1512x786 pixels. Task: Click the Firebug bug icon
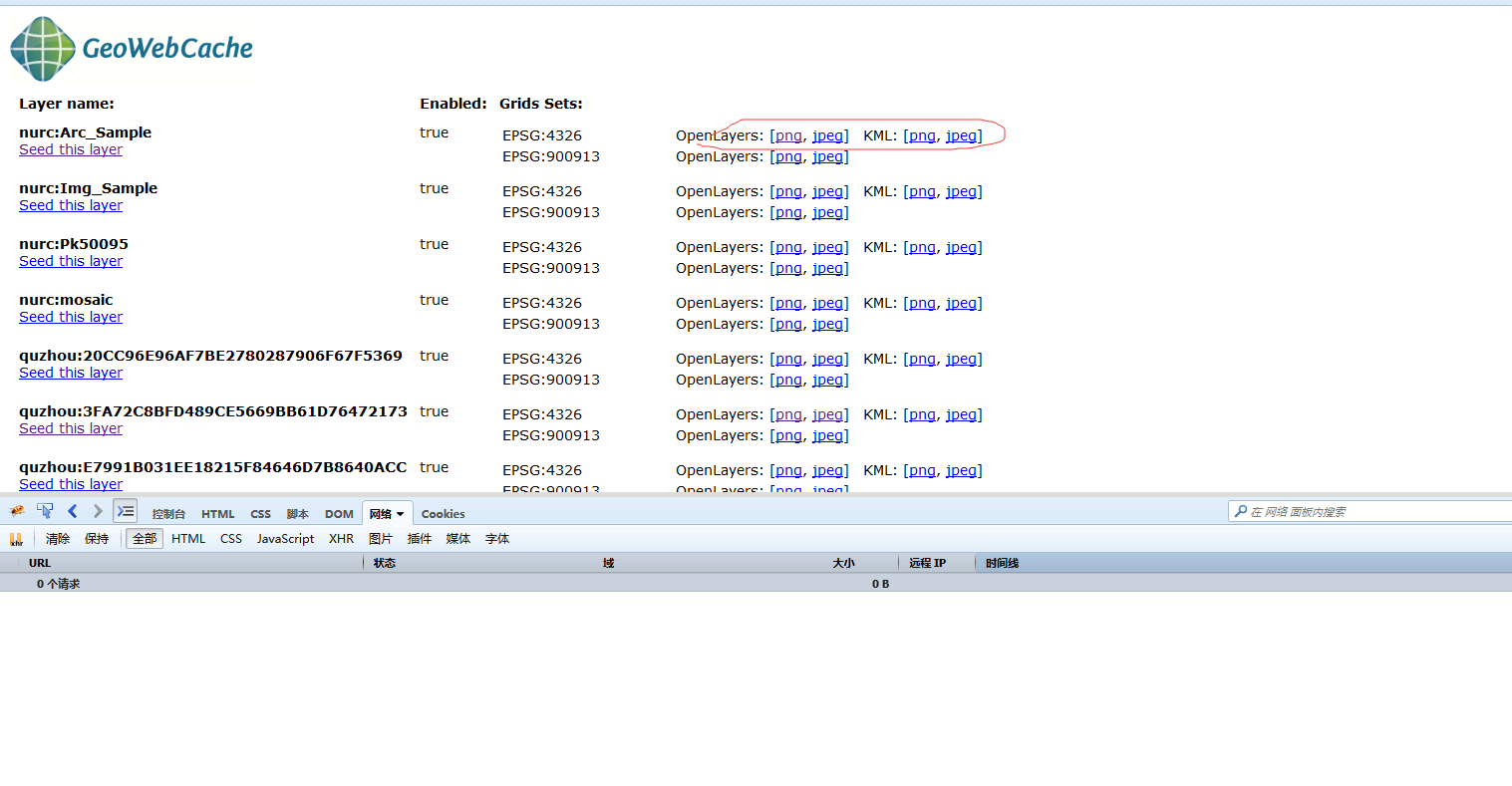(17, 512)
